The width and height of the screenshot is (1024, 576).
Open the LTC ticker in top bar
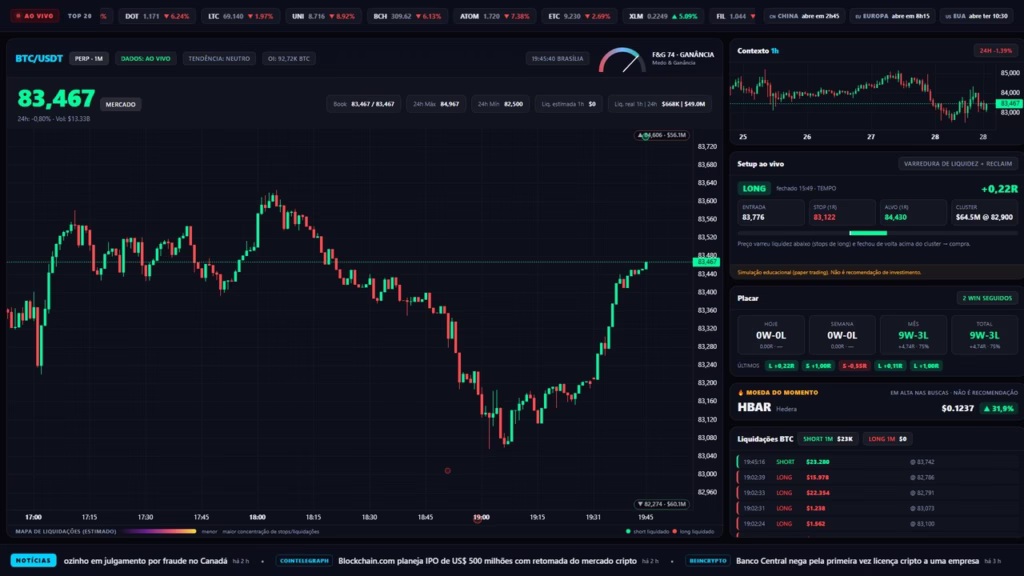pos(240,16)
